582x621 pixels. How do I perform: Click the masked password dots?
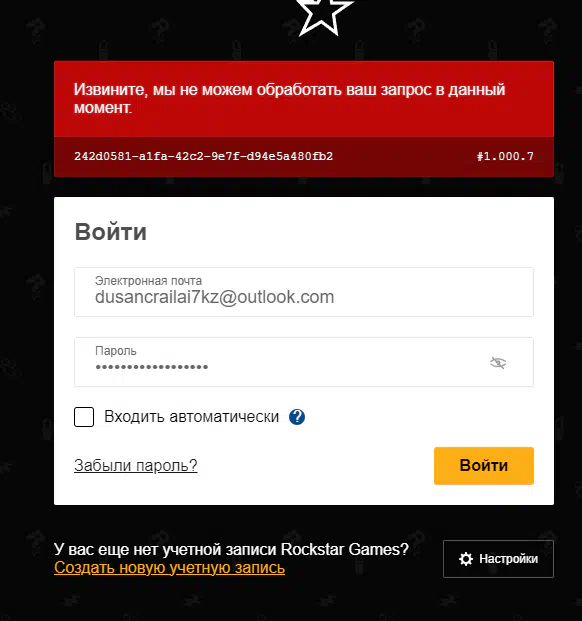152,367
